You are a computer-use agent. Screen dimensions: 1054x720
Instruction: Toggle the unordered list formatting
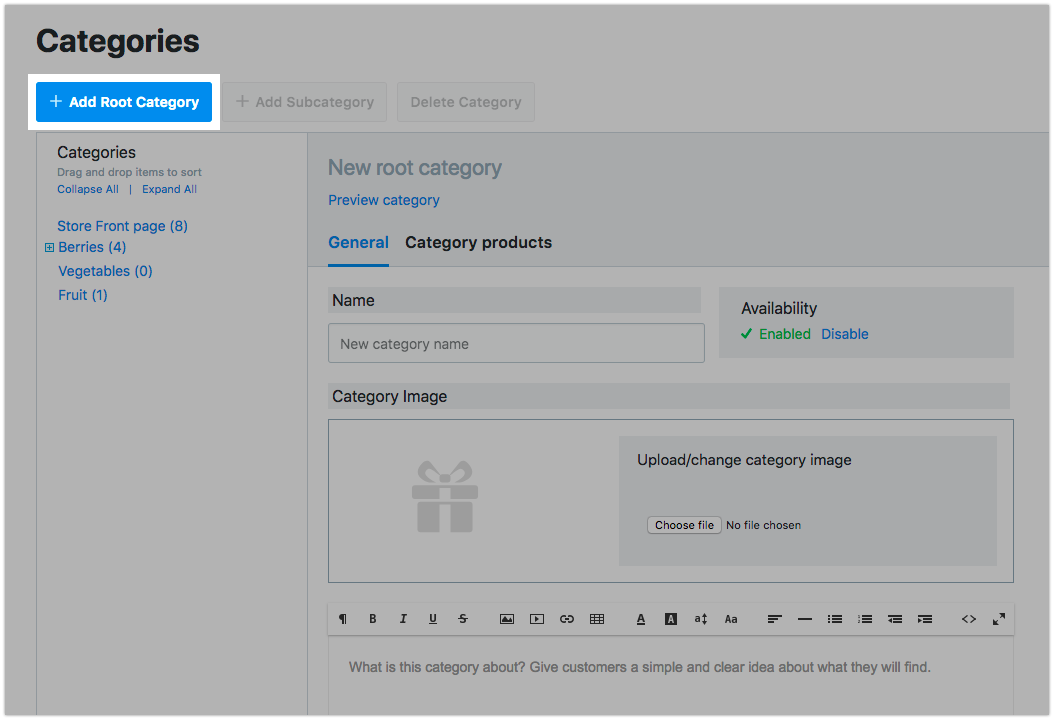[x=834, y=619]
